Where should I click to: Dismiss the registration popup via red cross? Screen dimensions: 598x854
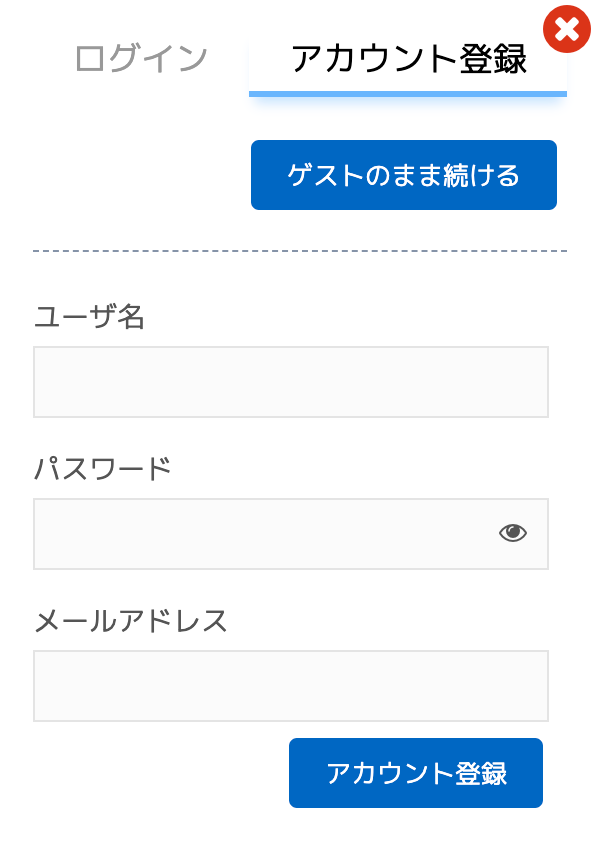[x=566, y=29]
